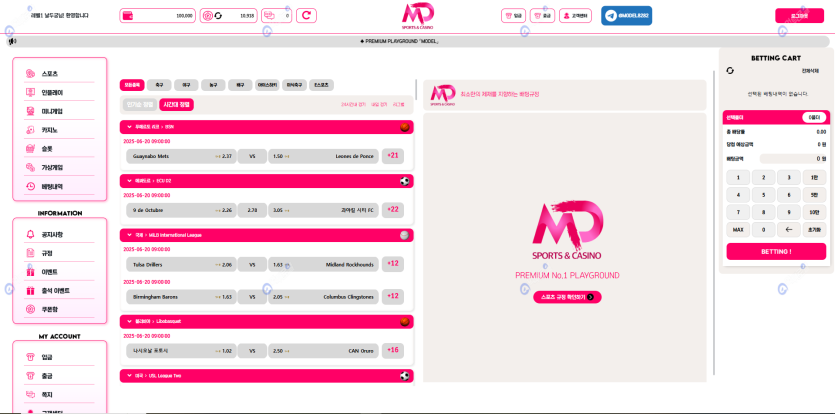Toggle the pill switch in the cart header
835x414 pixels.
click(x=814, y=118)
